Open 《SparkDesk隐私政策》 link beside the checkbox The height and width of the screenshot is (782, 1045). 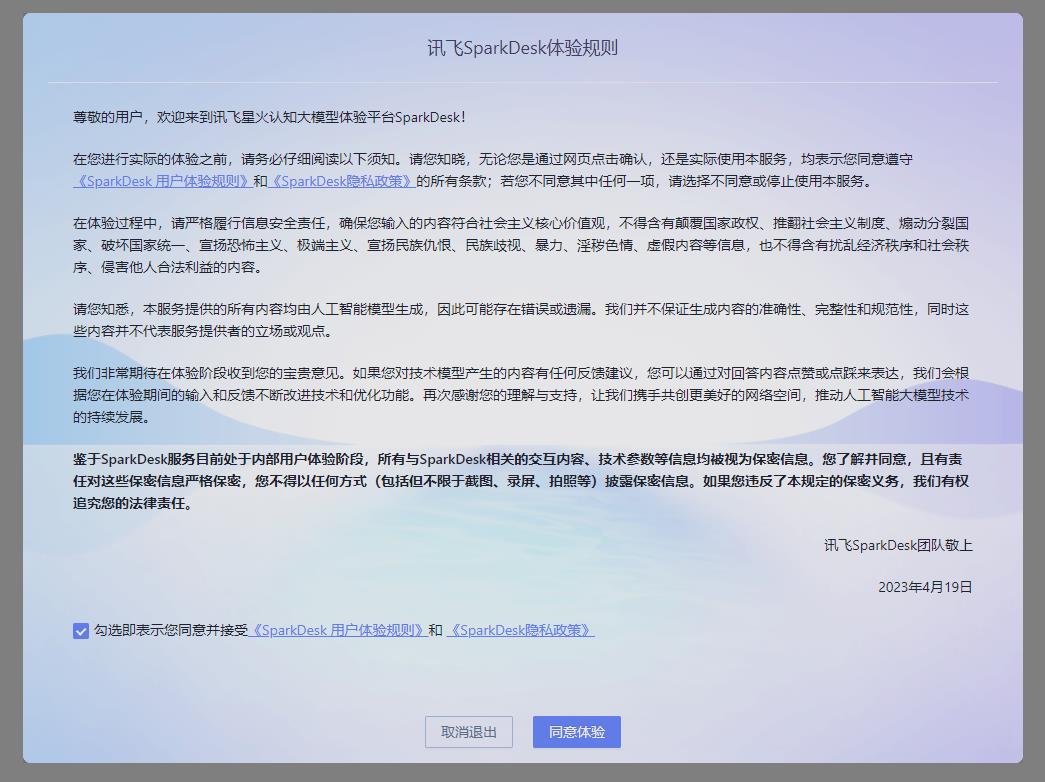point(520,631)
